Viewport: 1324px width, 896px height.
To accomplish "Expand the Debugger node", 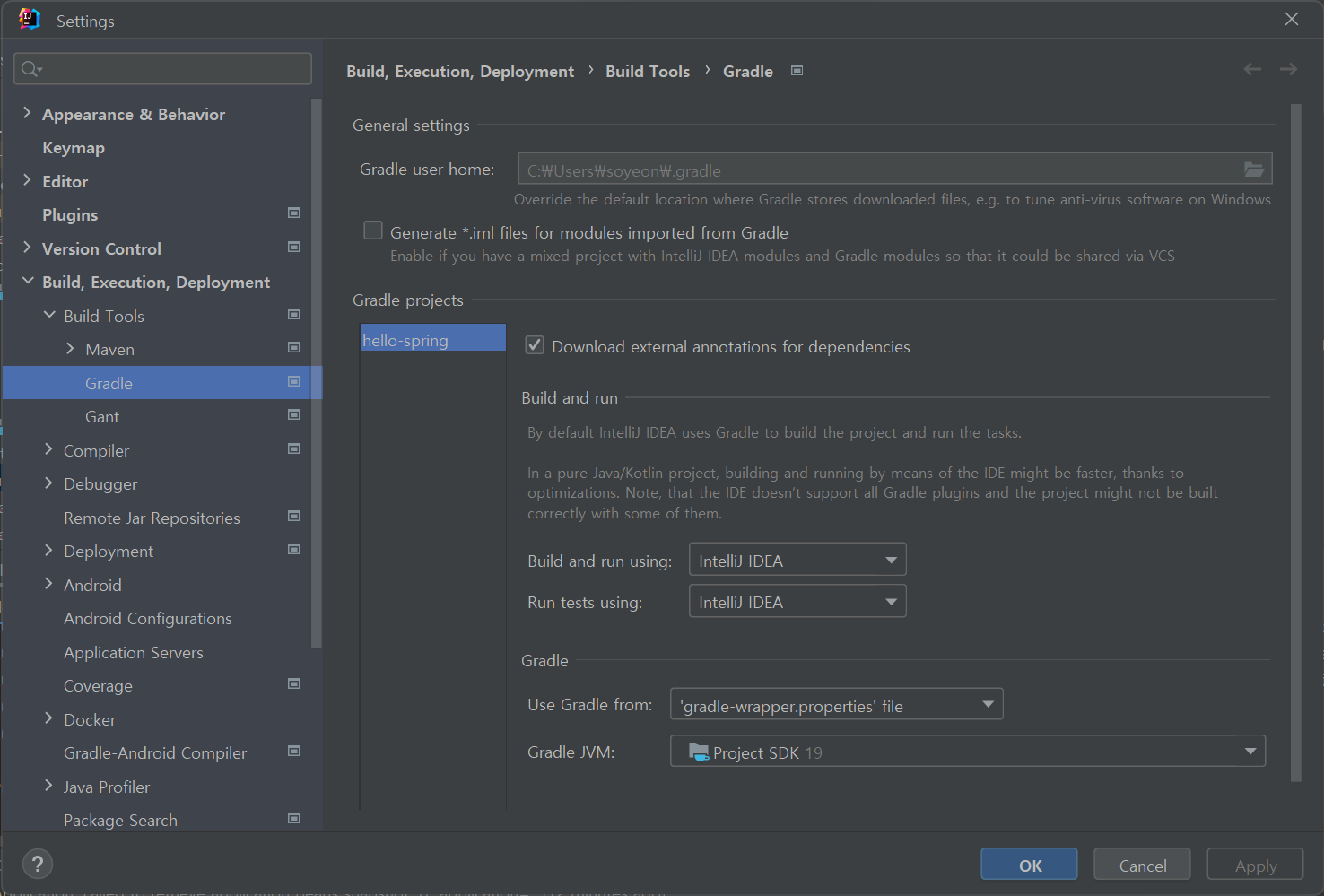I will 48,483.
